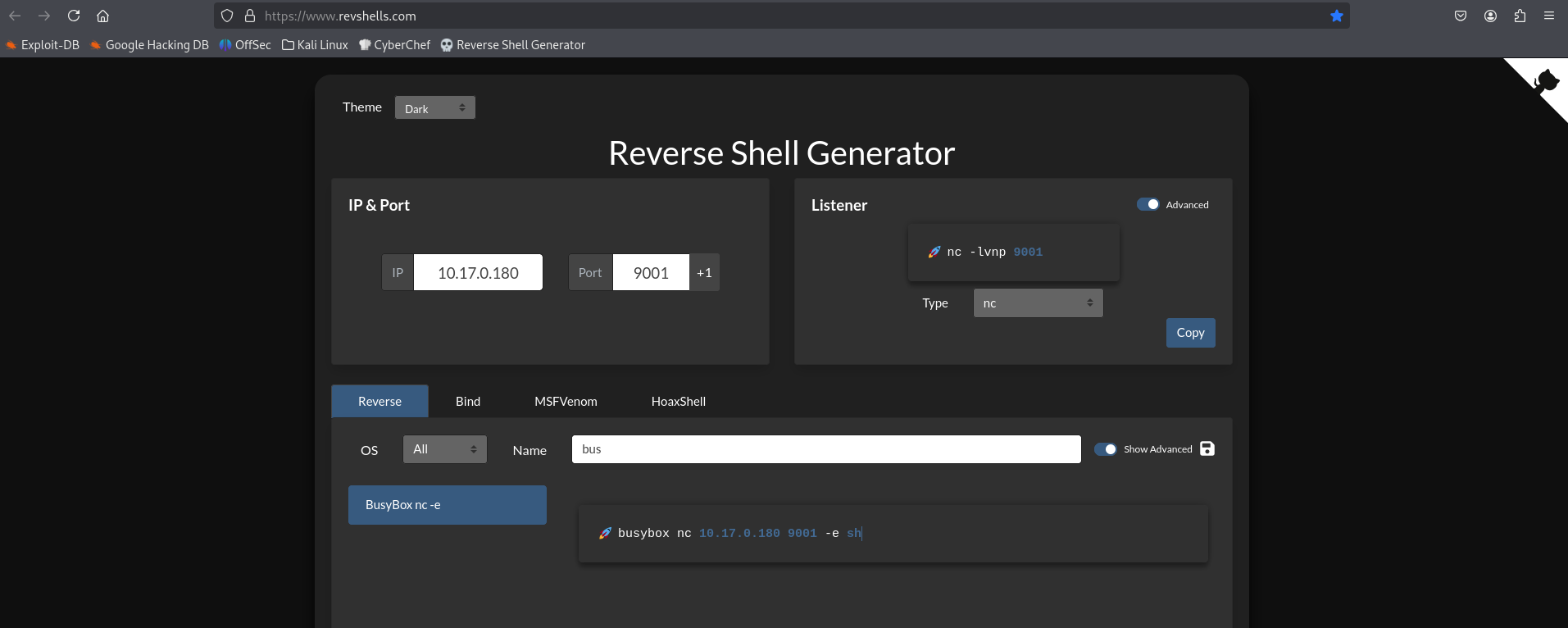Click the Name search field containing bus
Screen dimensions: 1568x628
[826, 449]
